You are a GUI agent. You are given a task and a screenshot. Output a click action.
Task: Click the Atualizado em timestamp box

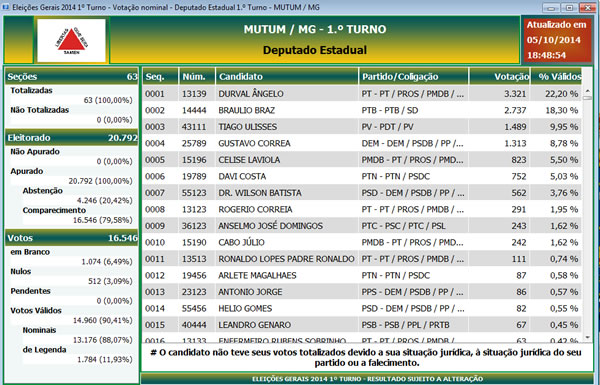click(x=557, y=40)
